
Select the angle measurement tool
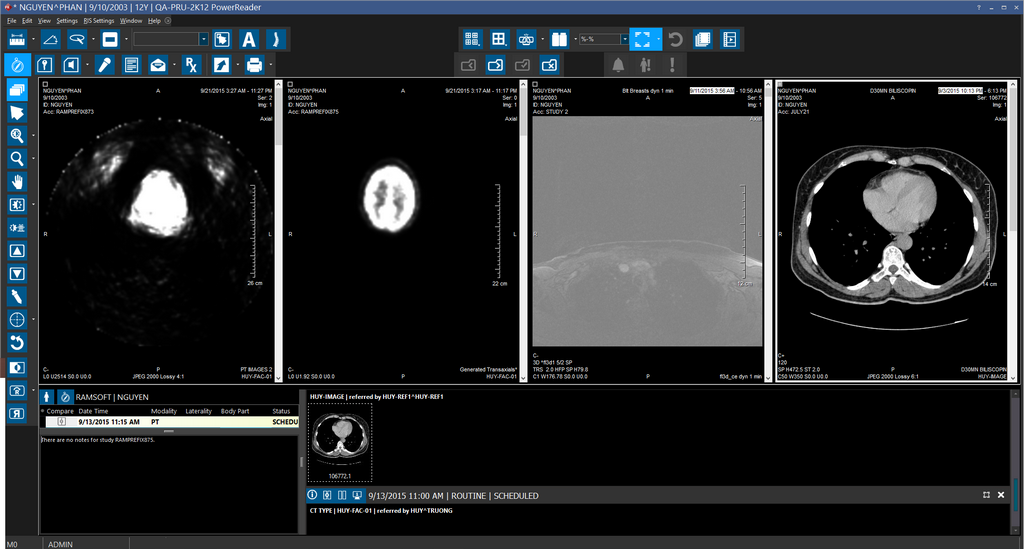[50, 40]
